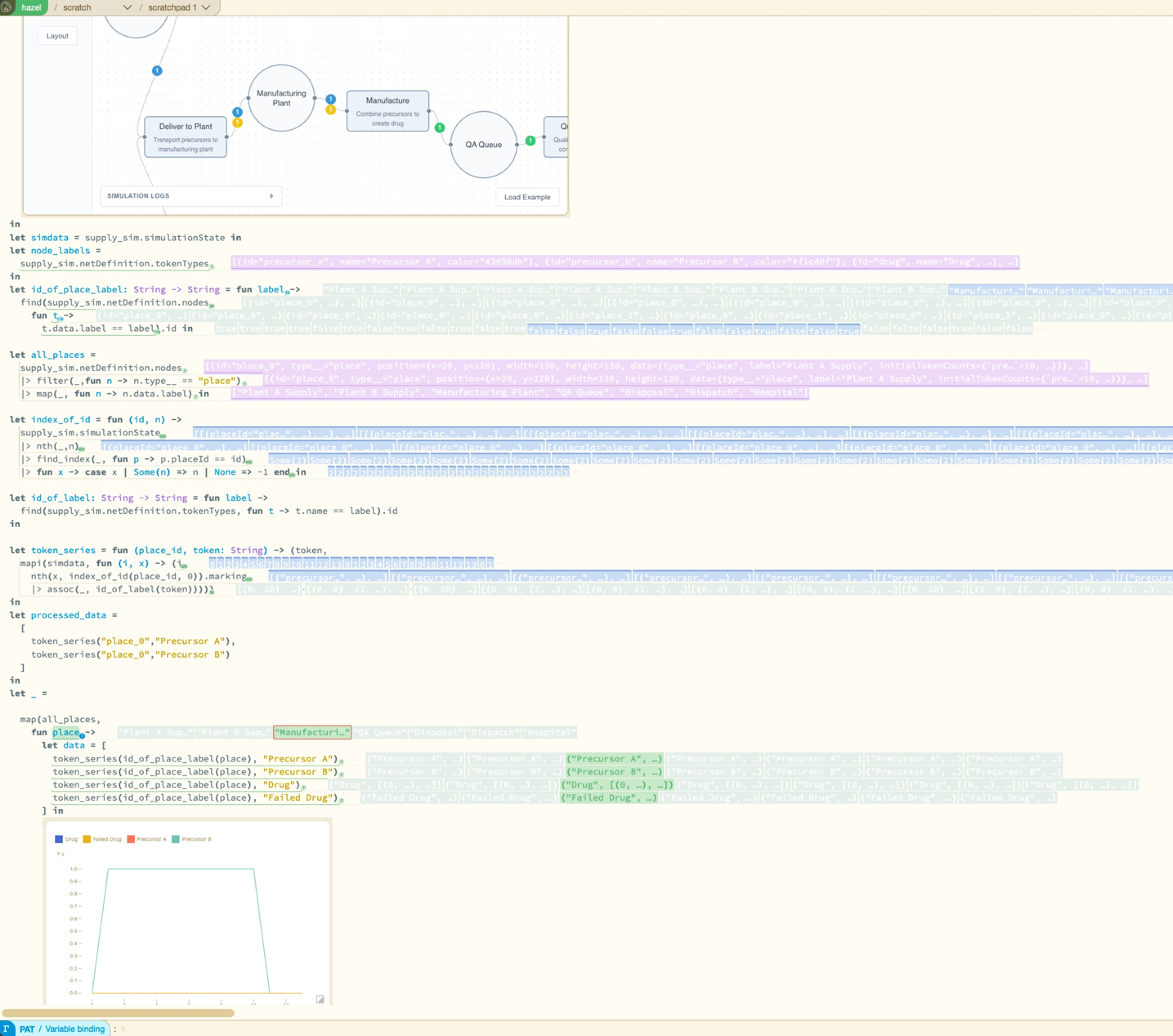1173x1036 pixels.
Task: Toggle the Failed Drug legend swatch
Action: [x=87, y=839]
